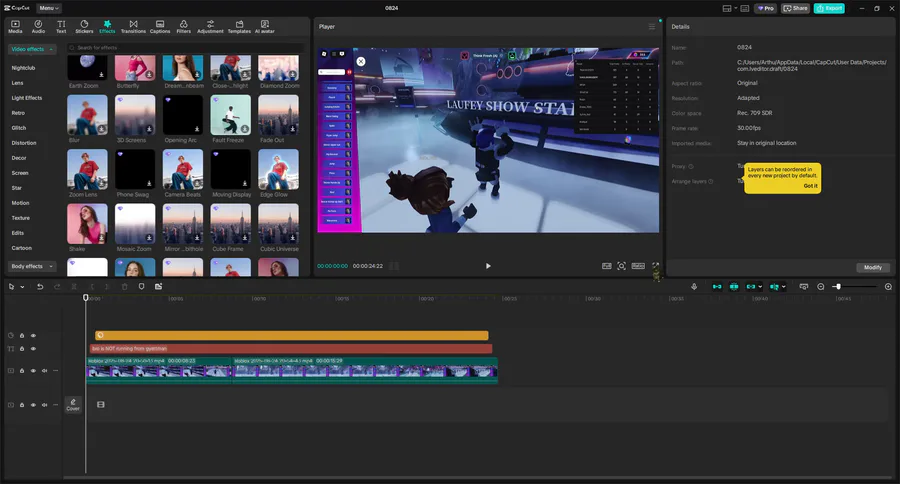The image size is (900, 484).
Task: Select the Blur effect thumbnail
Action: (x=87, y=115)
